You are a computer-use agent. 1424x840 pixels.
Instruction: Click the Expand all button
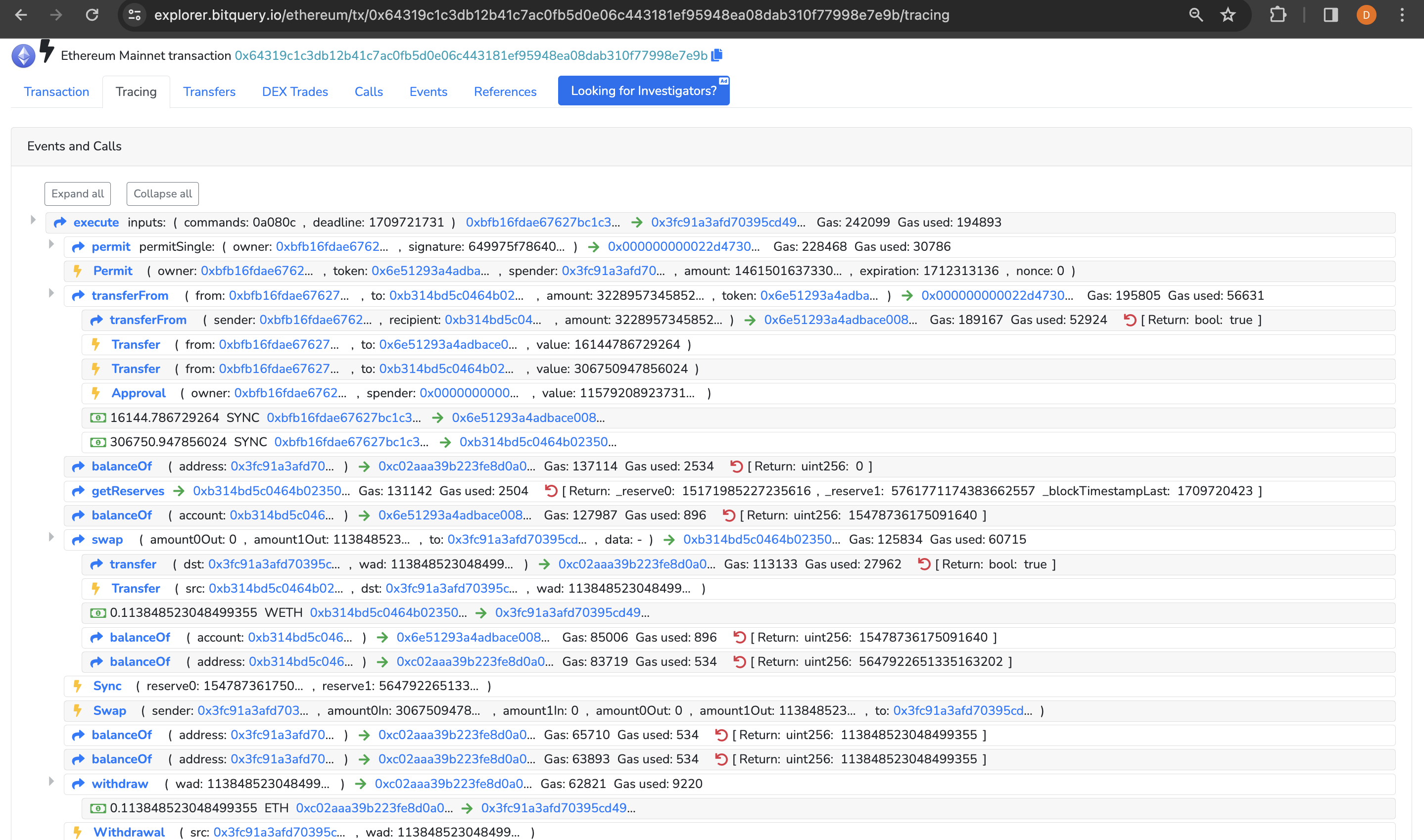[78, 193]
